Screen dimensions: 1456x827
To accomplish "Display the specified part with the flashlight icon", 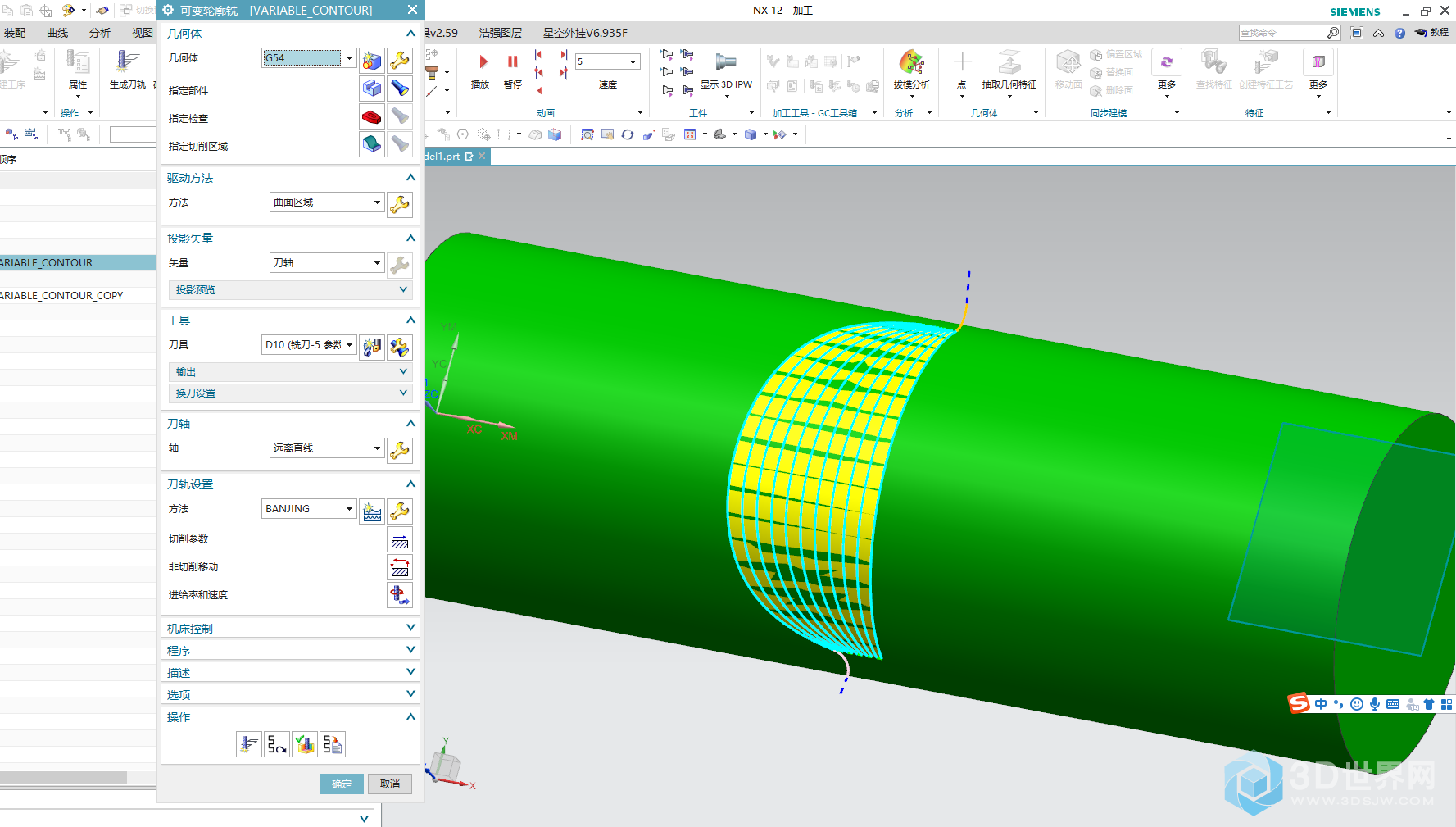I will point(400,88).
